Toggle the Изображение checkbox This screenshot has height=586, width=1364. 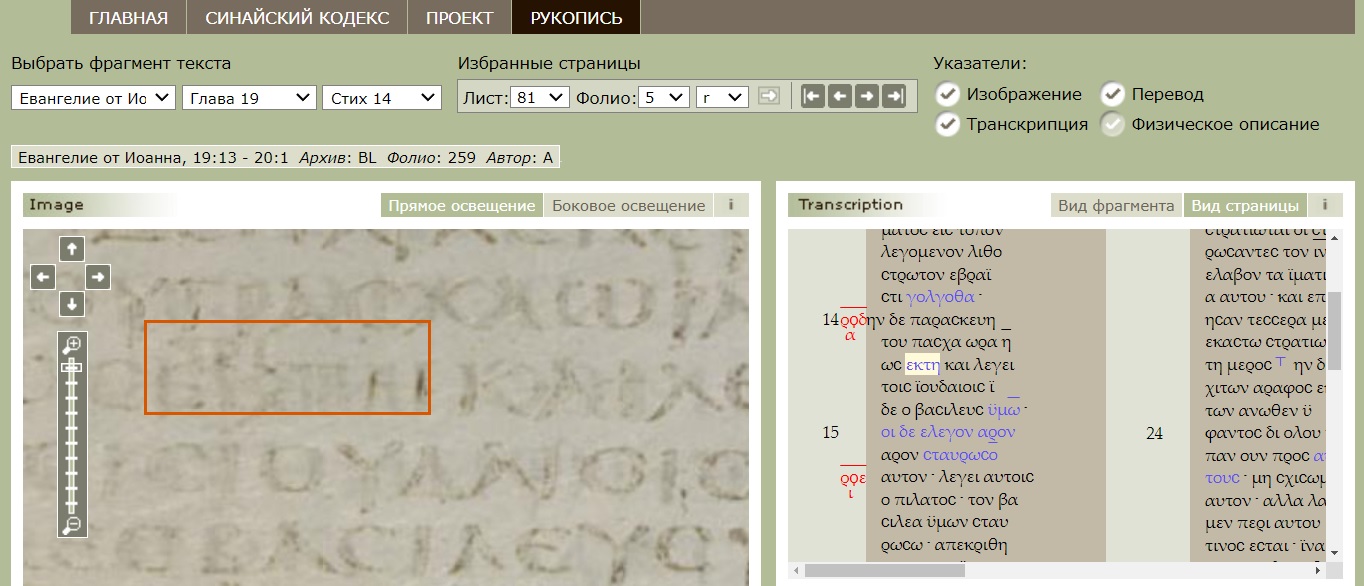pos(948,94)
